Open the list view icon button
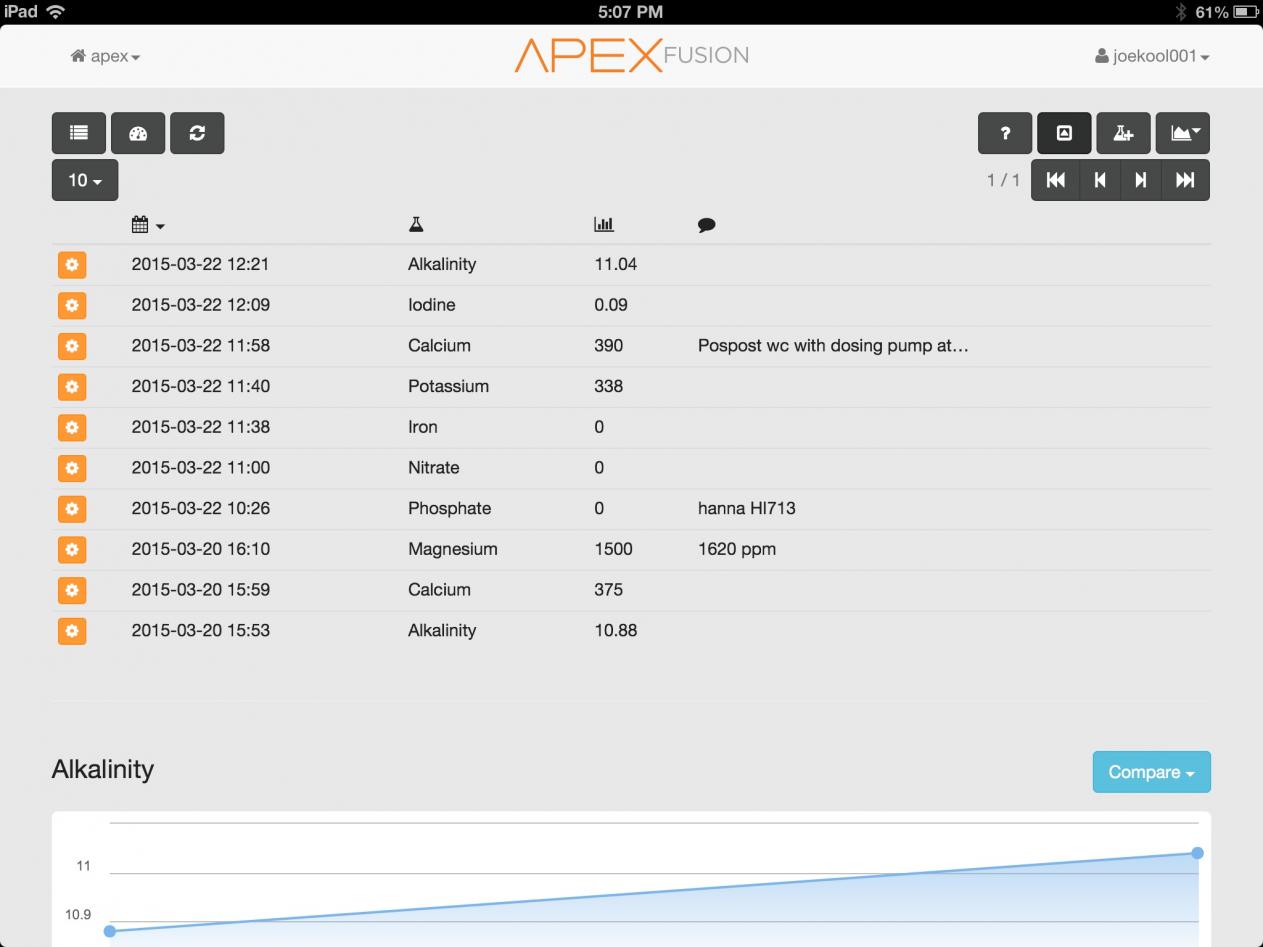The height and width of the screenshot is (947, 1263). click(79, 133)
